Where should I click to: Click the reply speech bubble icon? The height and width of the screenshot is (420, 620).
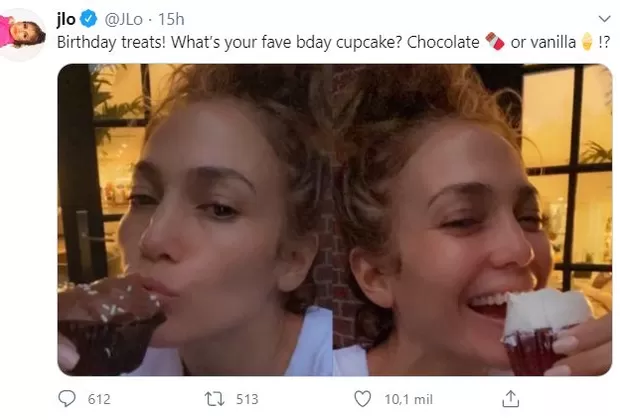[x=67, y=399]
